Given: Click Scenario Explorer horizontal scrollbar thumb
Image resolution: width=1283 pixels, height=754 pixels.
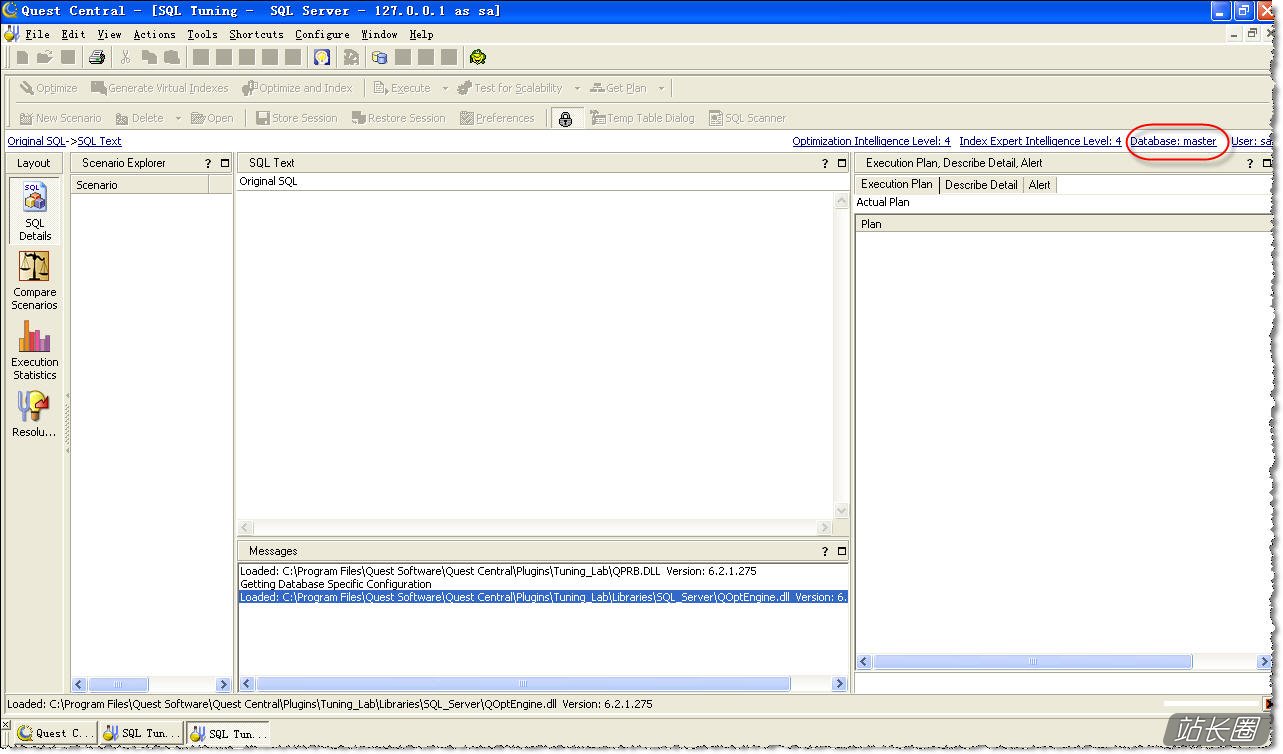Looking at the screenshot, I should pyautogui.click(x=118, y=685).
